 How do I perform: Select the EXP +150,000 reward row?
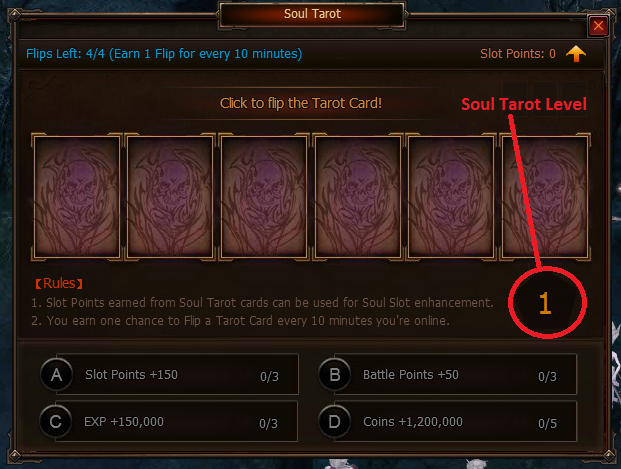click(x=169, y=421)
